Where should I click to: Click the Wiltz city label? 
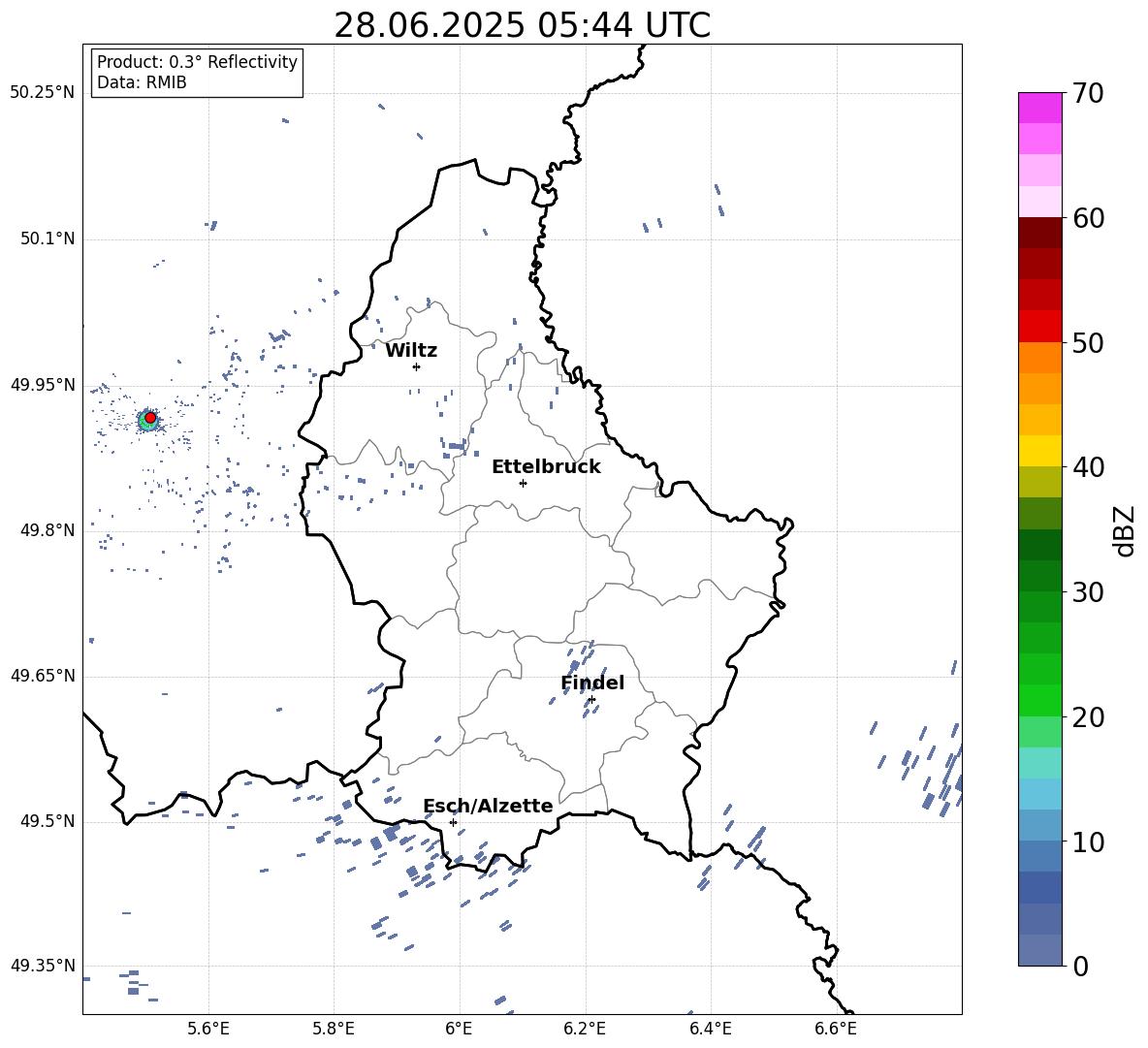pyautogui.click(x=411, y=351)
